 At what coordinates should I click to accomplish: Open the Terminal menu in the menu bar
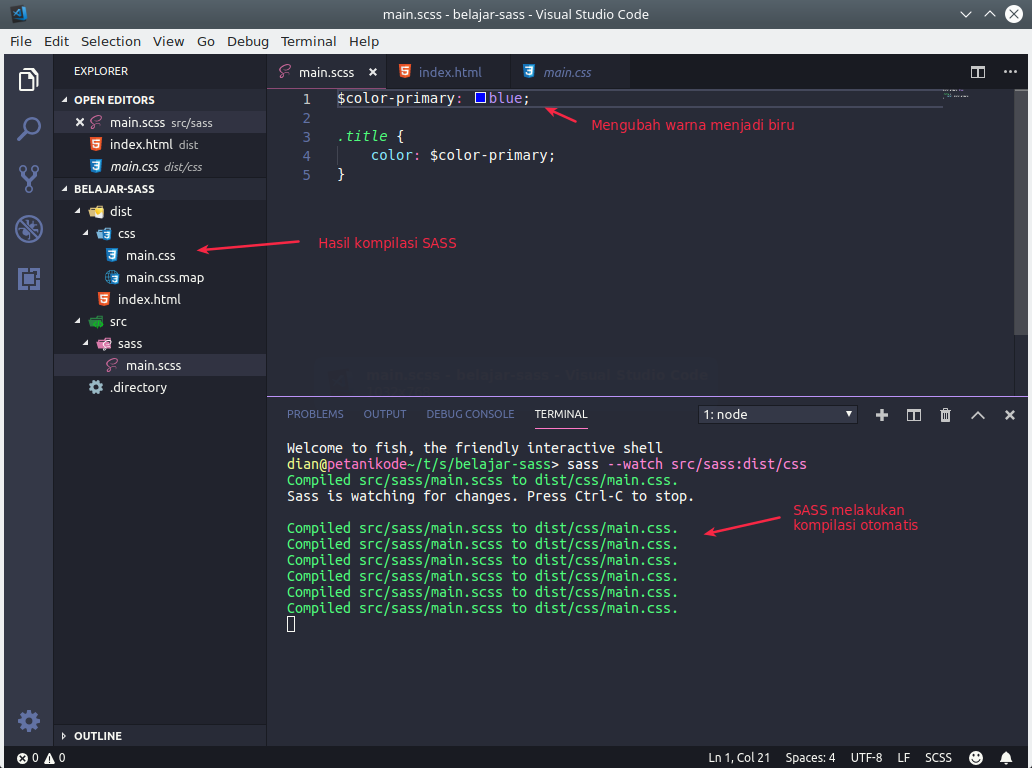tap(308, 41)
